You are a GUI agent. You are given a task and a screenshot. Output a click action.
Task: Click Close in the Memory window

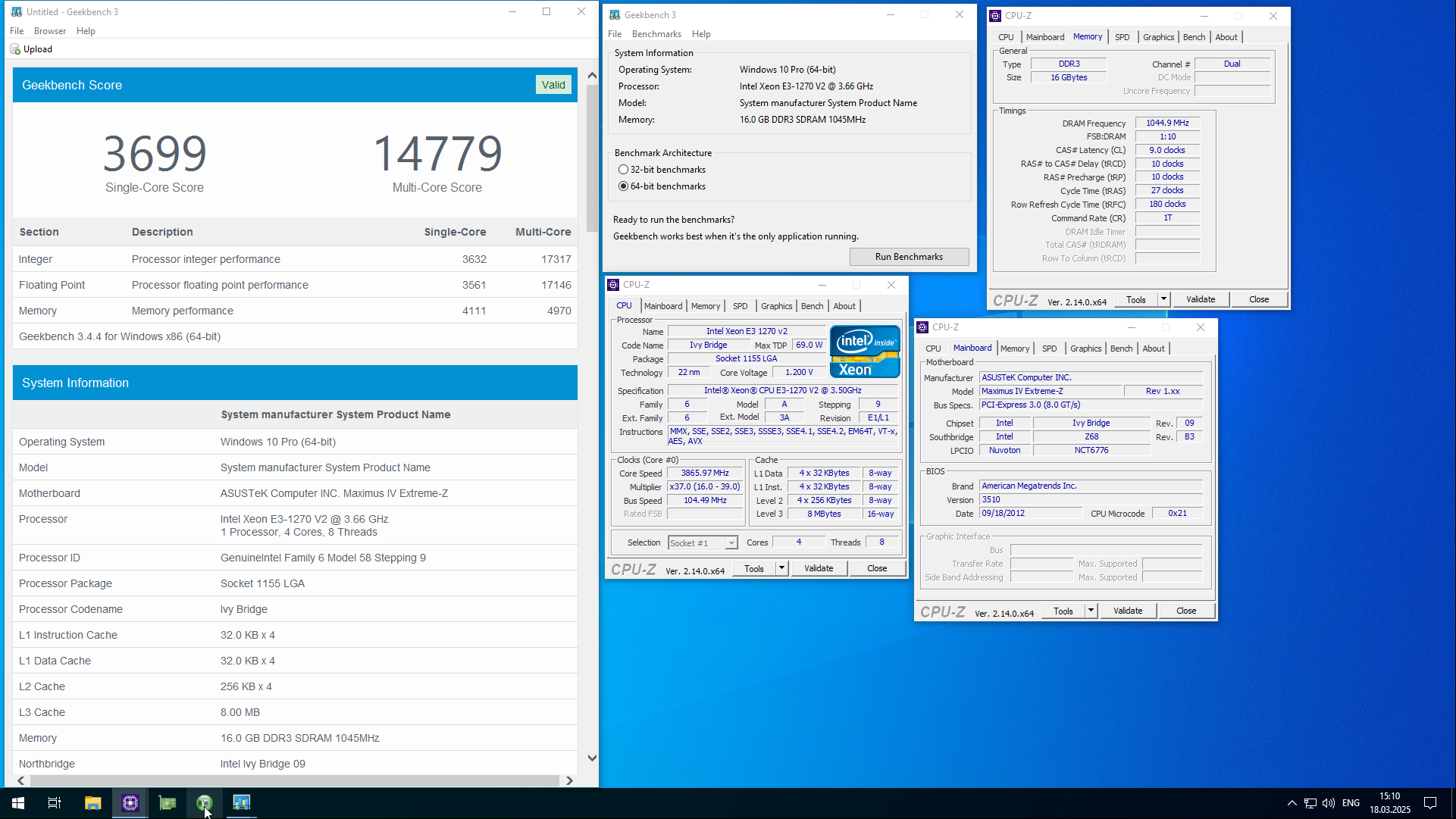pyautogui.click(x=1259, y=299)
